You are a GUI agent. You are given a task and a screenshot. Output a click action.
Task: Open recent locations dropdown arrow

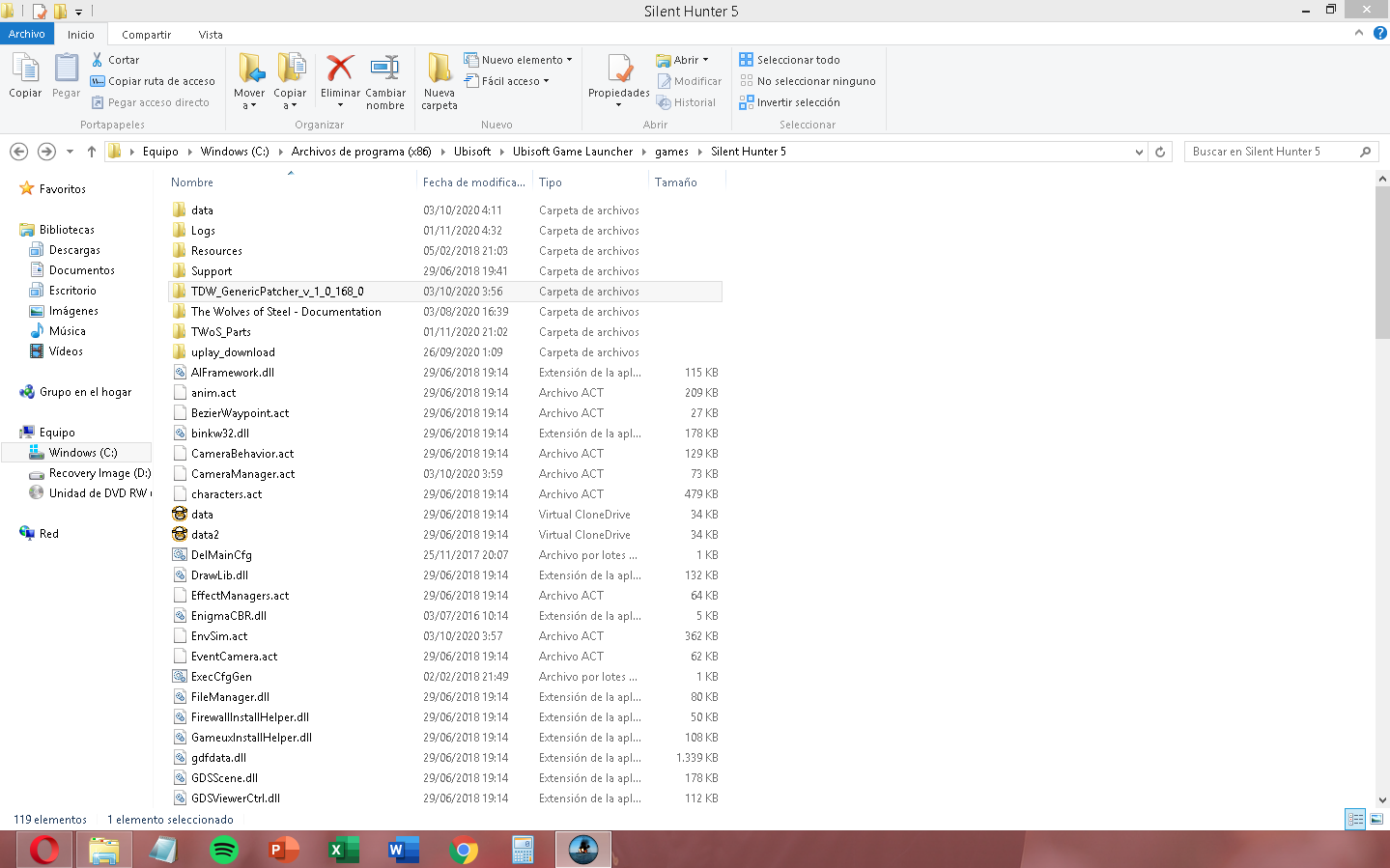[x=70, y=152]
